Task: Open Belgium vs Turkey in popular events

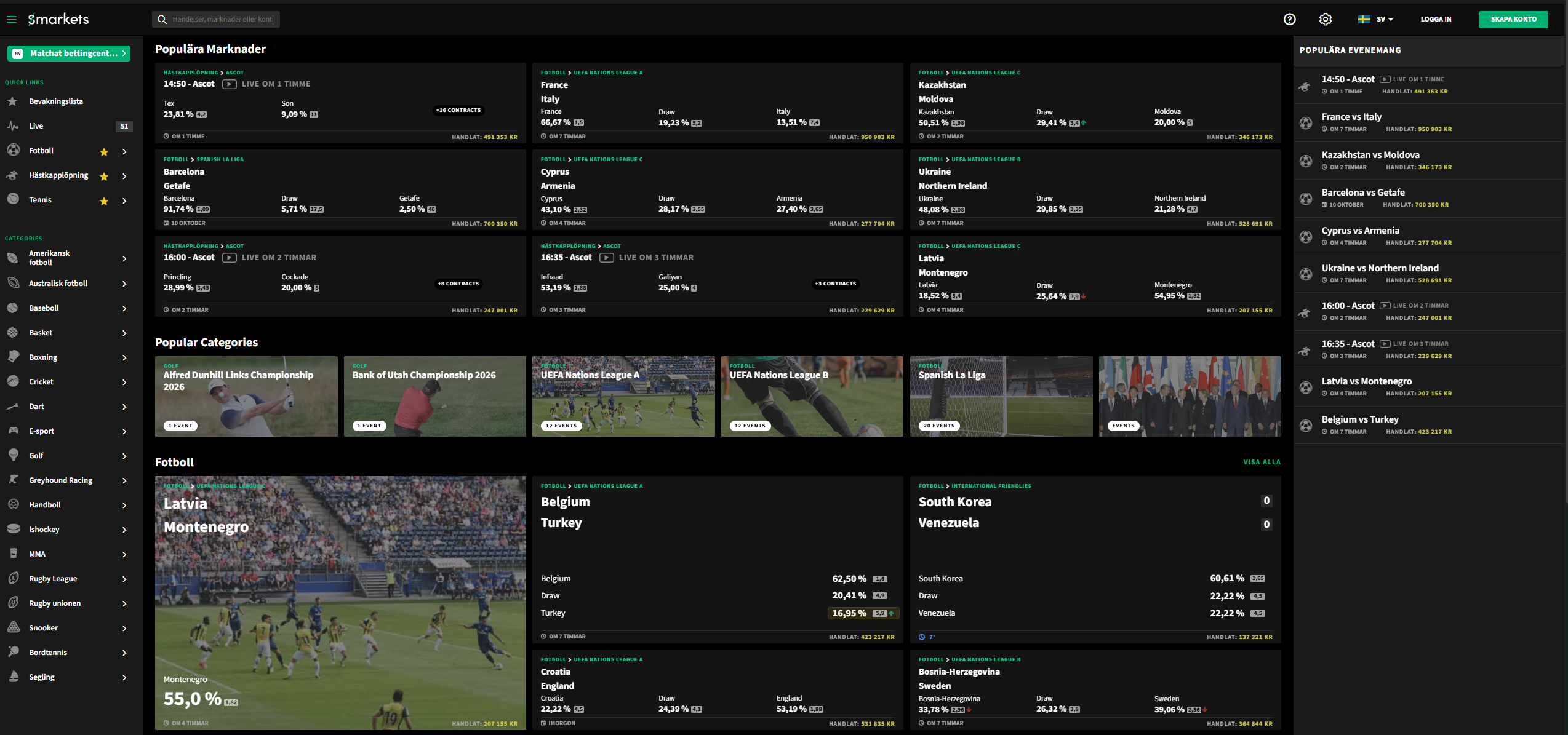Action: [1428, 425]
